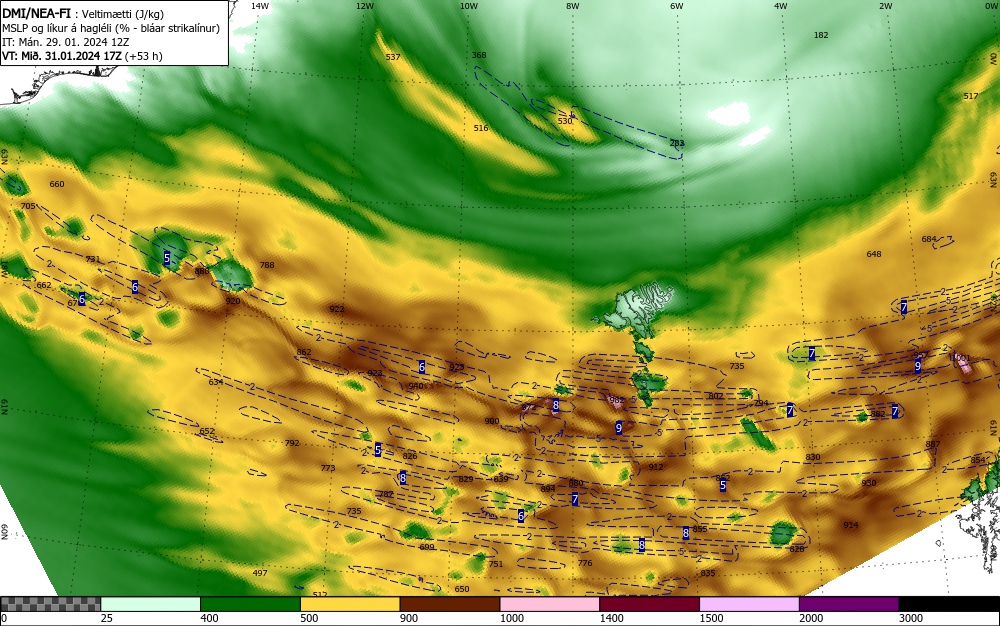
Task: Pick the dark green 400–500 legend swatch
Action: [x=250, y=604]
